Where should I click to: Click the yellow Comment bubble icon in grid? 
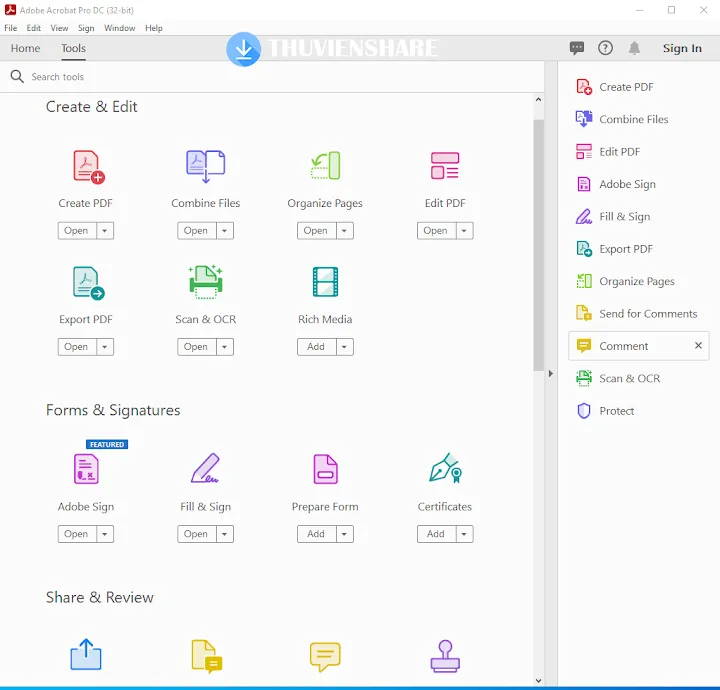coord(325,656)
